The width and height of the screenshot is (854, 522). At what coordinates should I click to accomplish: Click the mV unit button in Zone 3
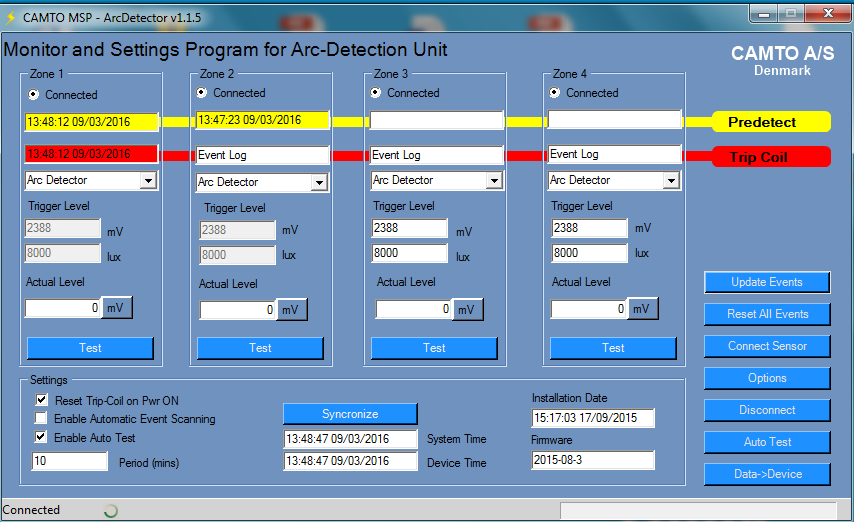pyautogui.click(x=467, y=310)
